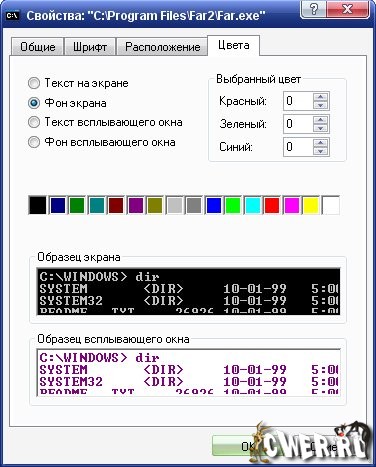Increase the Красный value with the up arrow
Viewport: 376px width, 467px height.
tap(321, 97)
